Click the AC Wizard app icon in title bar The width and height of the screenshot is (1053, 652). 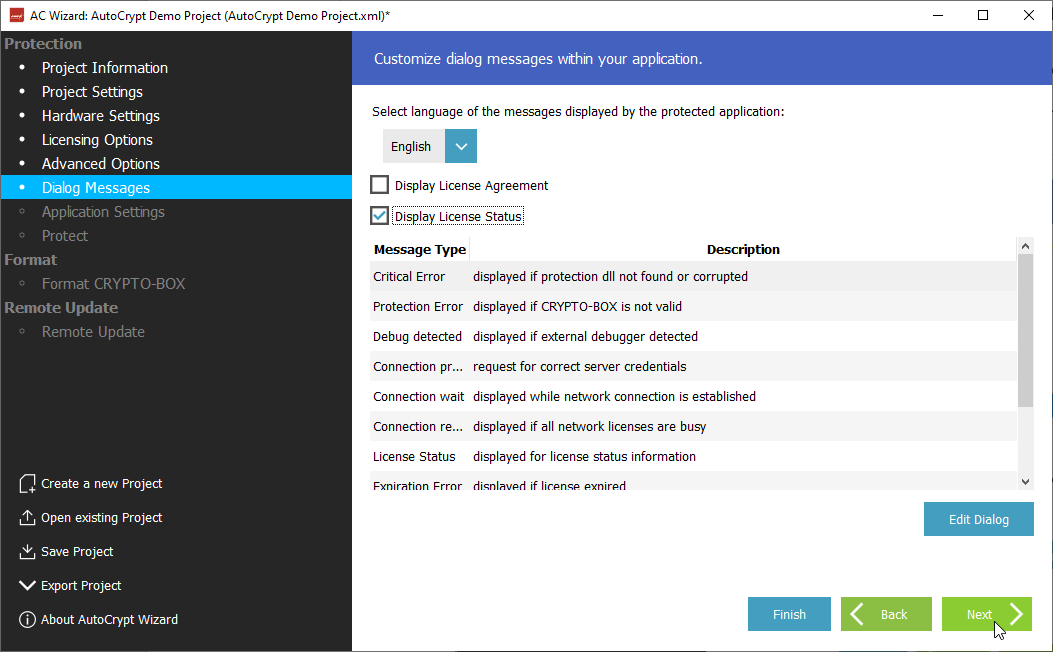(x=16, y=15)
